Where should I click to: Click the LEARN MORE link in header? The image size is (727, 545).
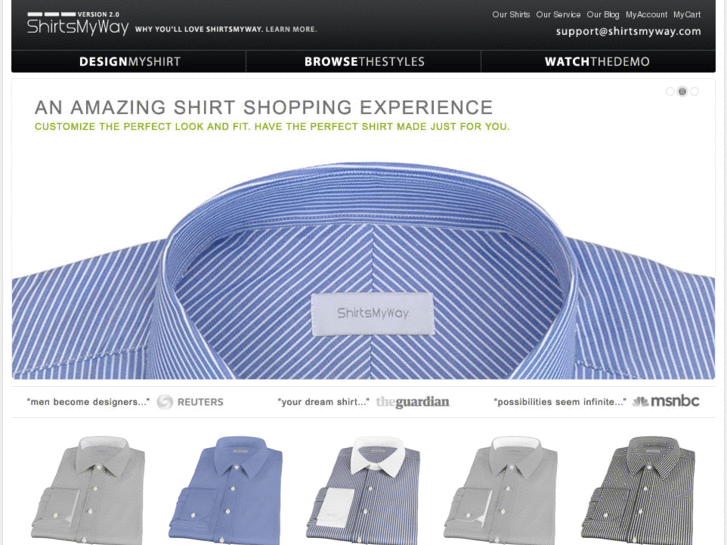tap(291, 29)
